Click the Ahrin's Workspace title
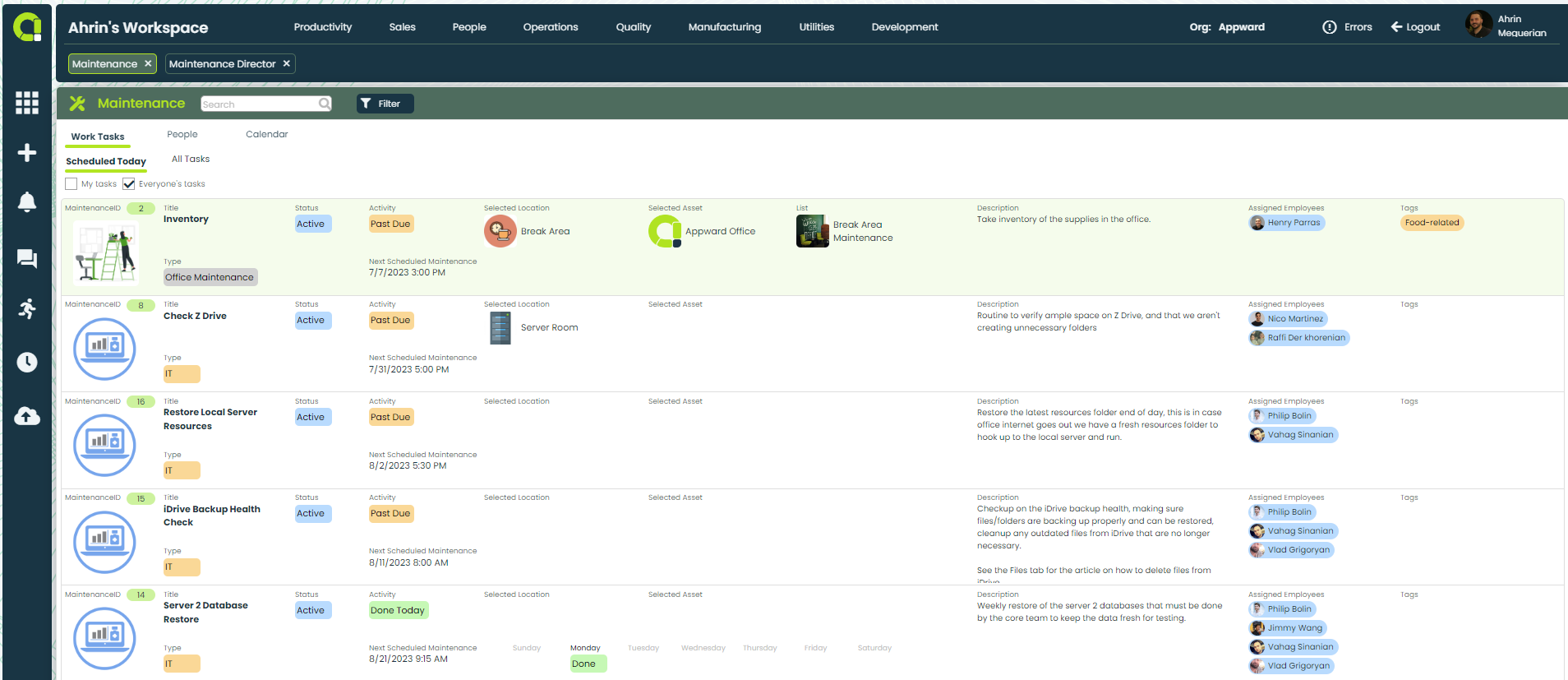The height and width of the screenshot is (680, 1568). 138,27
